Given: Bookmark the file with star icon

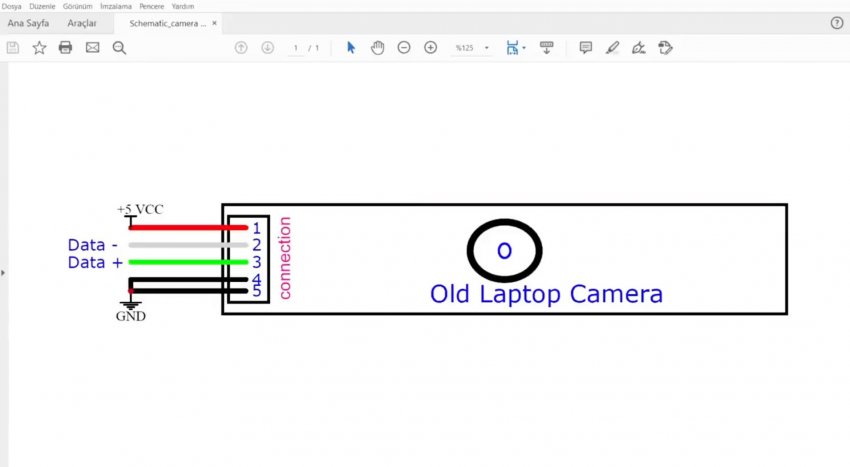Looking at the screenshot, I should coord(39,47).
